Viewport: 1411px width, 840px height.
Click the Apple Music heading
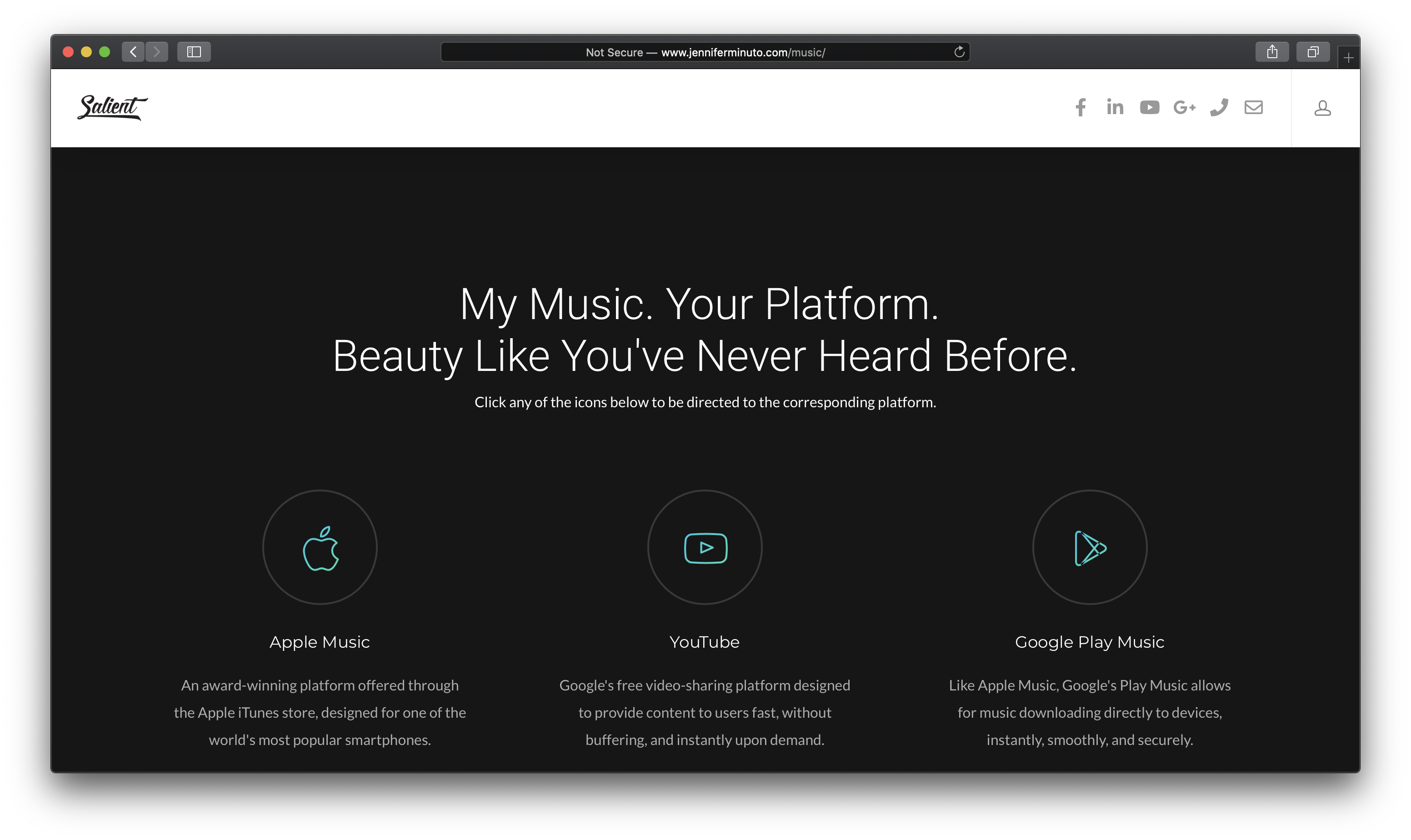click(x=320, y=642)
